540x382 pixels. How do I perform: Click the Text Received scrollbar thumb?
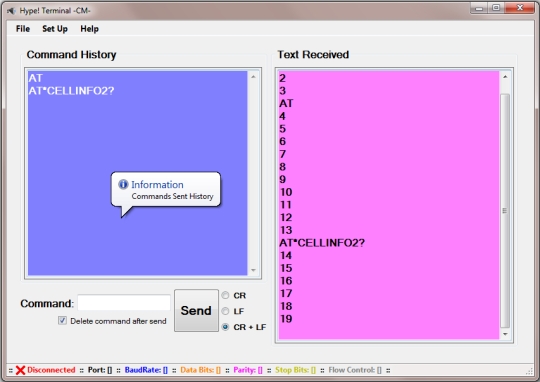point(505,210)
